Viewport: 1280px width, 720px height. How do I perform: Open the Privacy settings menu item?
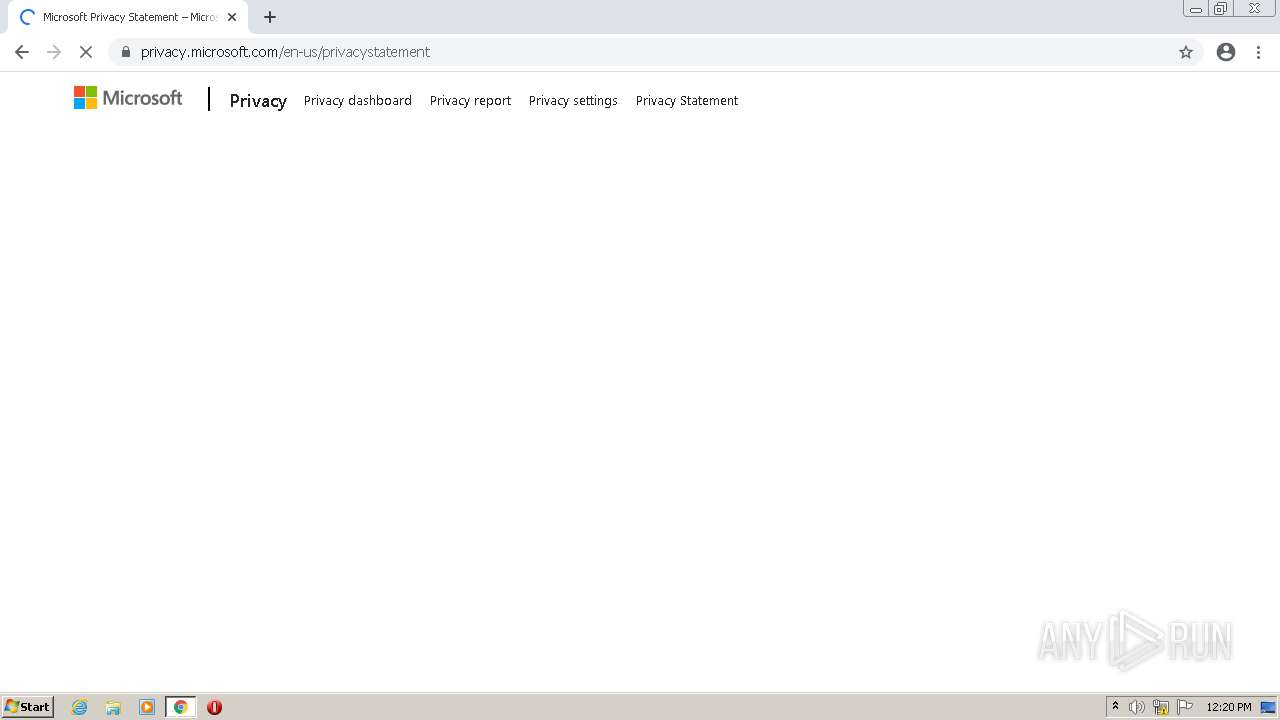click(x=573, y=100)
